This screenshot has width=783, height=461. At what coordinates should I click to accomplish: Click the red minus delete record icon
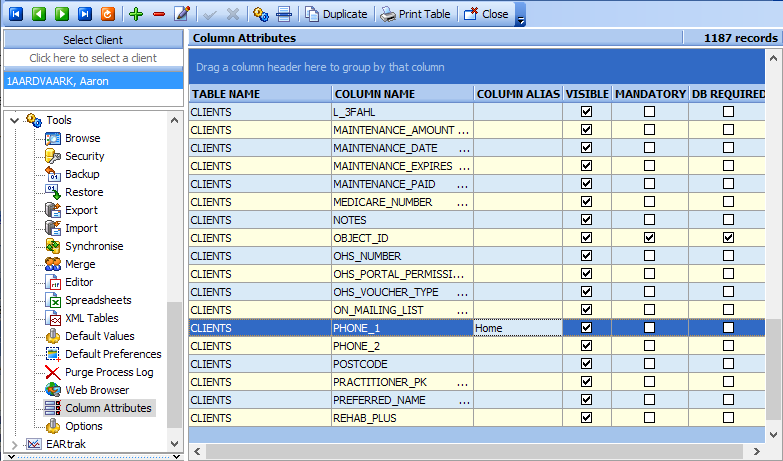click(x=159, y=14)
